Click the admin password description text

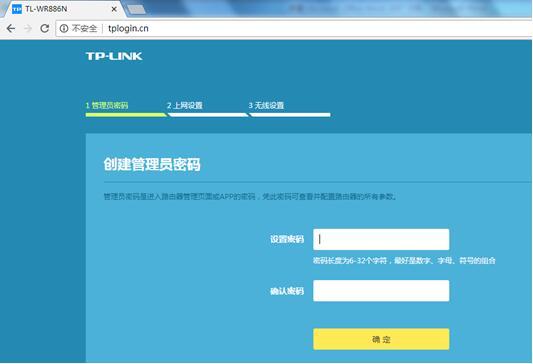pos(250,196)
